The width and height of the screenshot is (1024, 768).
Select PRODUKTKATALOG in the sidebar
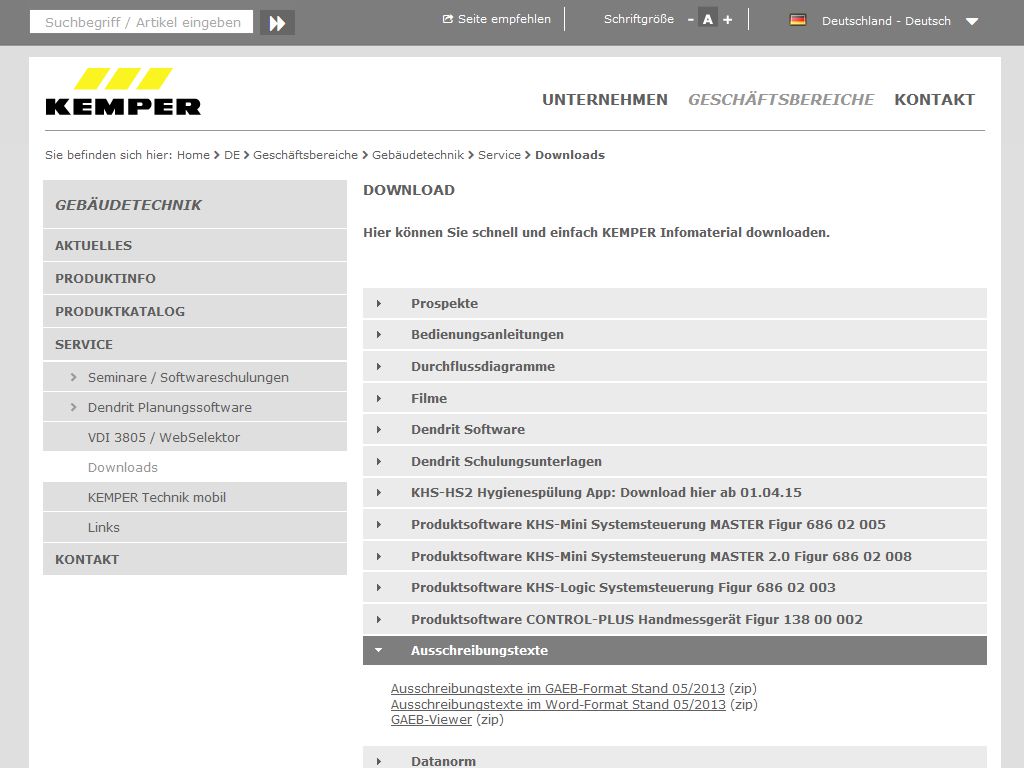pos(195,312)
